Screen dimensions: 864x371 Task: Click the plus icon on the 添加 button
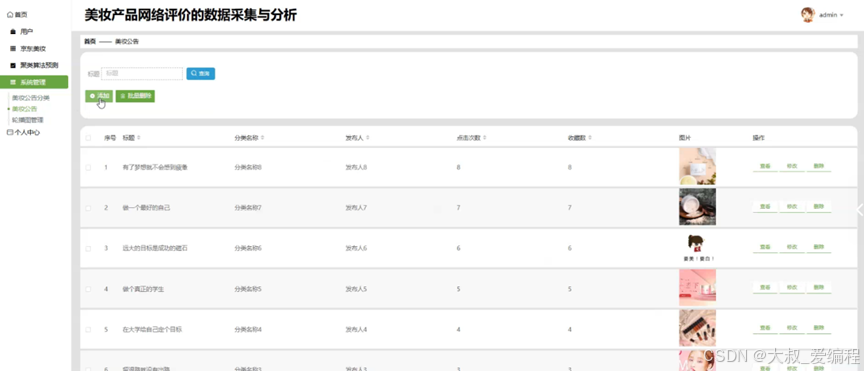[x=93, y=96]
